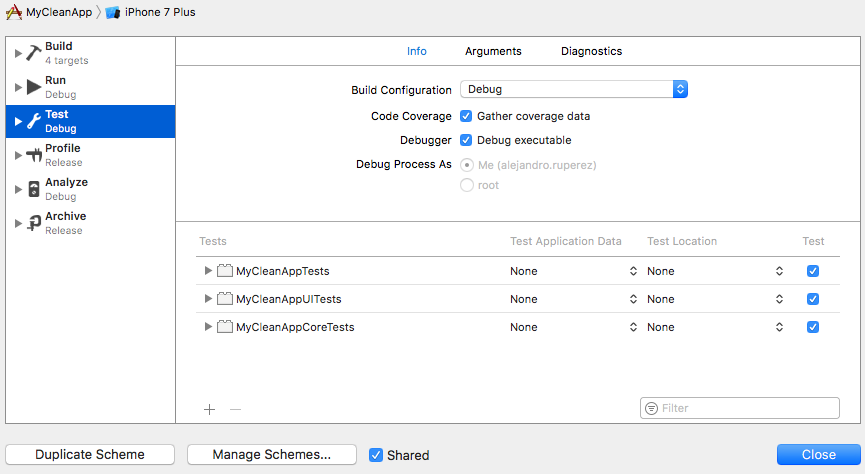The image size is (865, 474).
Task: Toggle Debug executable checkbox
Action: 466,140
